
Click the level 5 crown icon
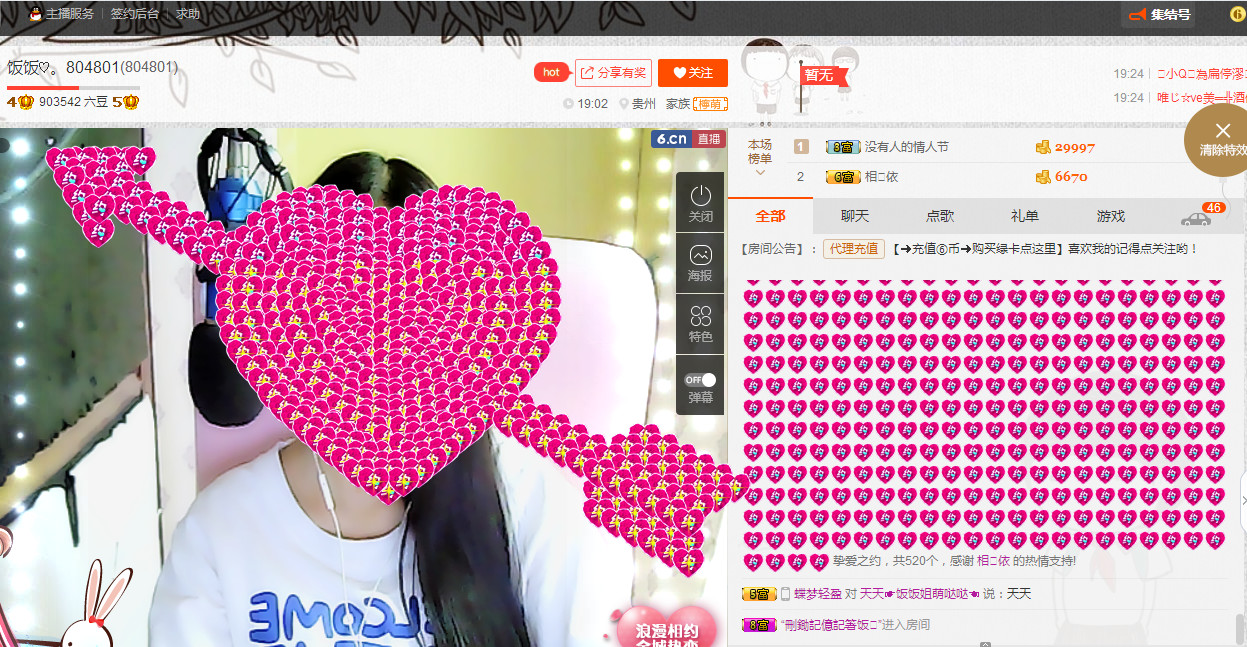tap(126, 102)
